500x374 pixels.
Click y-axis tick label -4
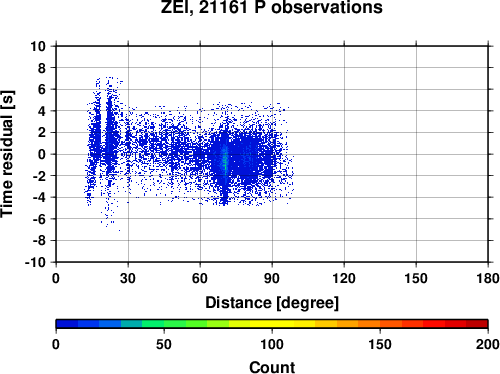pos(39,197)
